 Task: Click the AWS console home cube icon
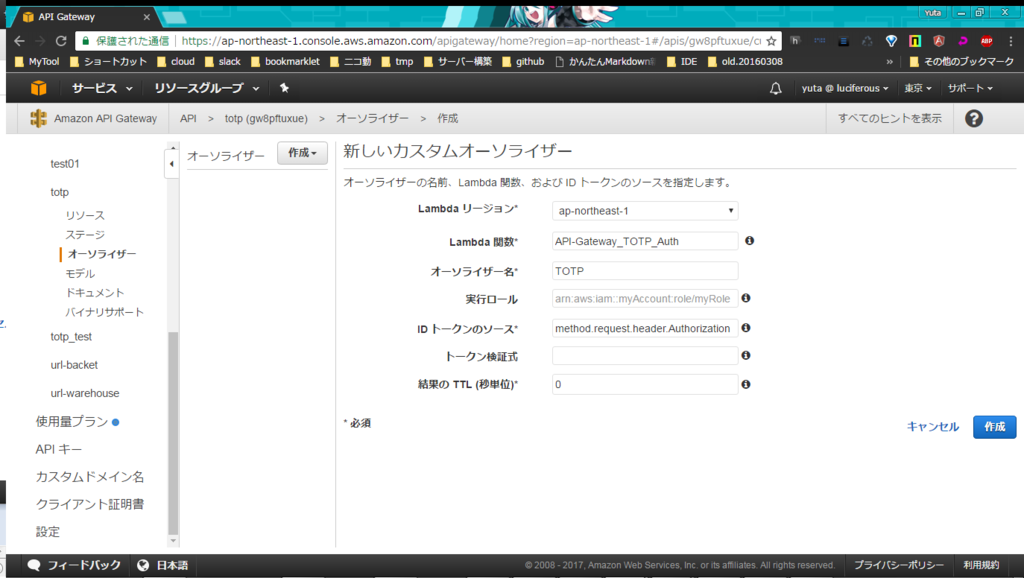39,88
